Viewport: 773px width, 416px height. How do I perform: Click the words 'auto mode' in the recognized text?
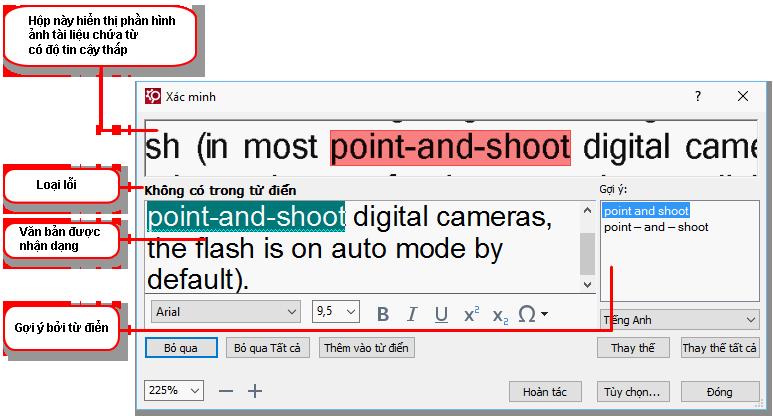[x=398, y=248]
